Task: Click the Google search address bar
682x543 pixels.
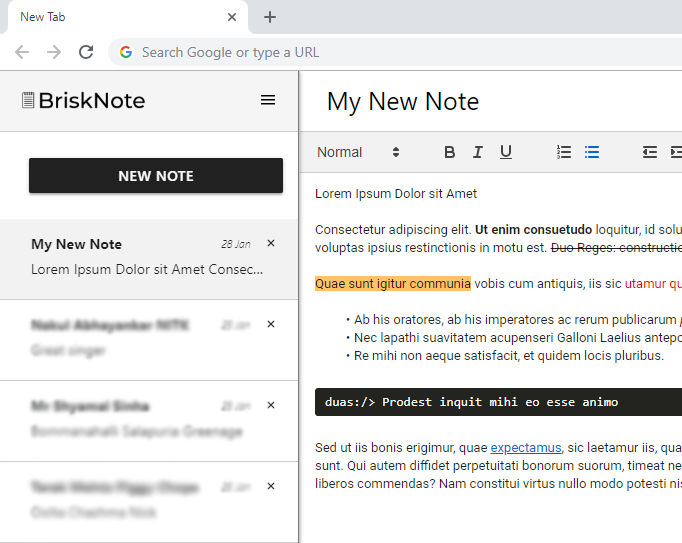Action: click(x=400, y=52)
